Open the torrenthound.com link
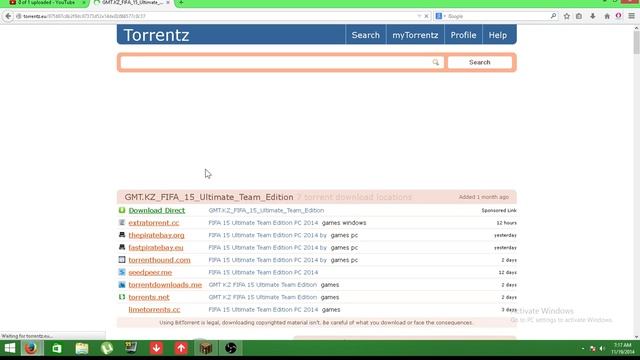Image resolution: width=640 pixels, height=360 pixels. [x=160, y=260]
